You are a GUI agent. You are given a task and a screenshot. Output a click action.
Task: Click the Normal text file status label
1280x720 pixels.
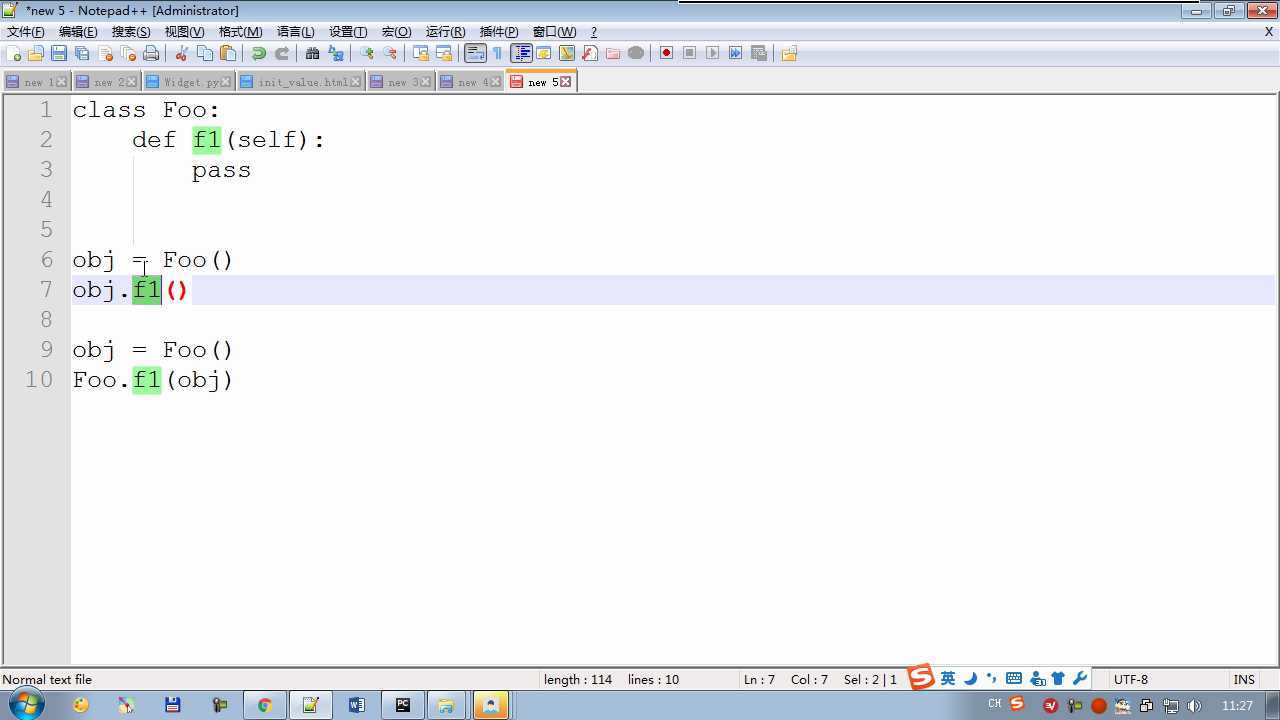click(47, 679)
